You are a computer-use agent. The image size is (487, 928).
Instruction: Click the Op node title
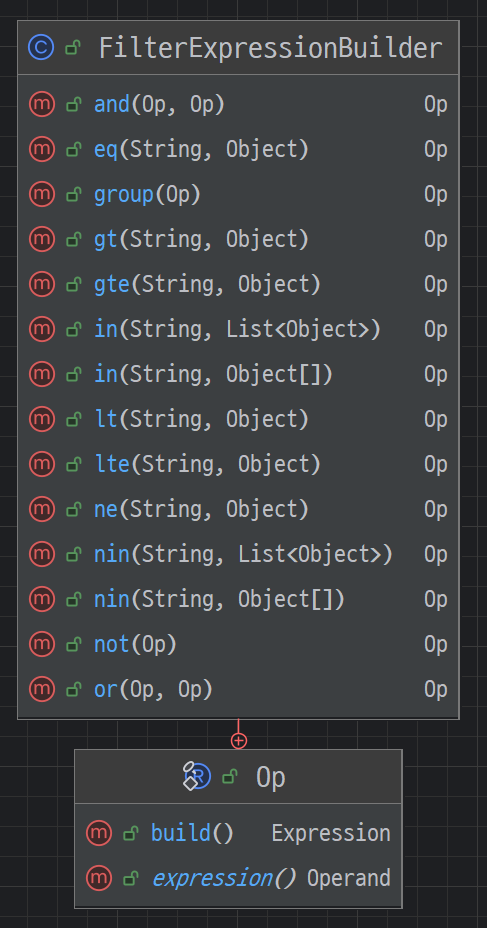pos(271,777)
